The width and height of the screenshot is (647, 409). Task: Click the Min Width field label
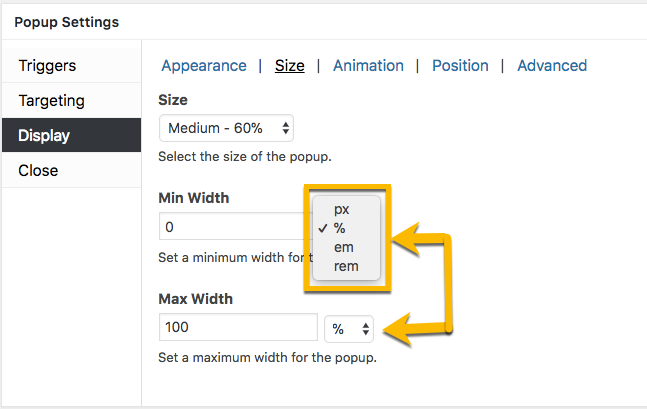194,198
